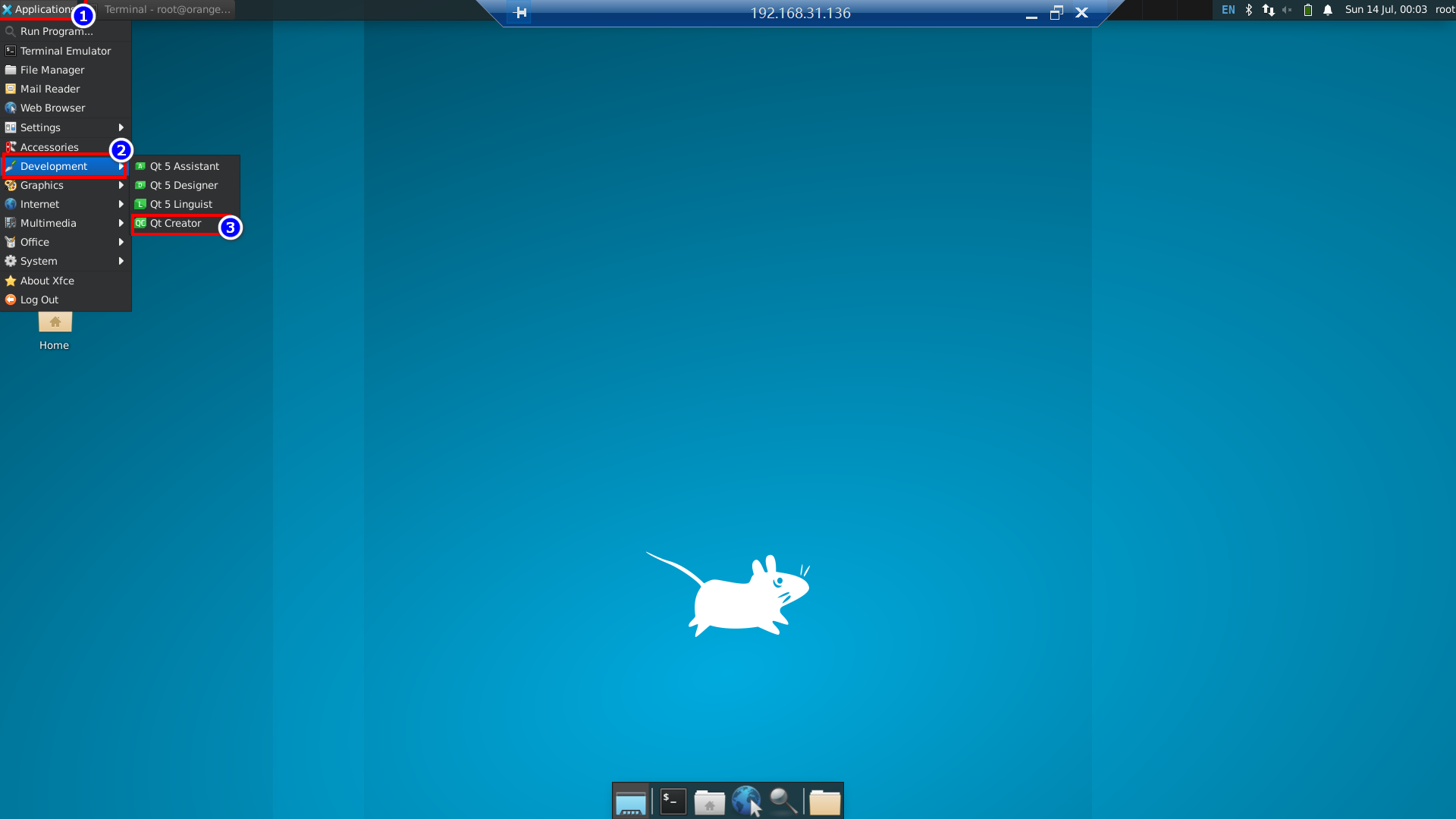
Task: Open Terminal Emulator from menu
Action: click(x=65, y=52)
